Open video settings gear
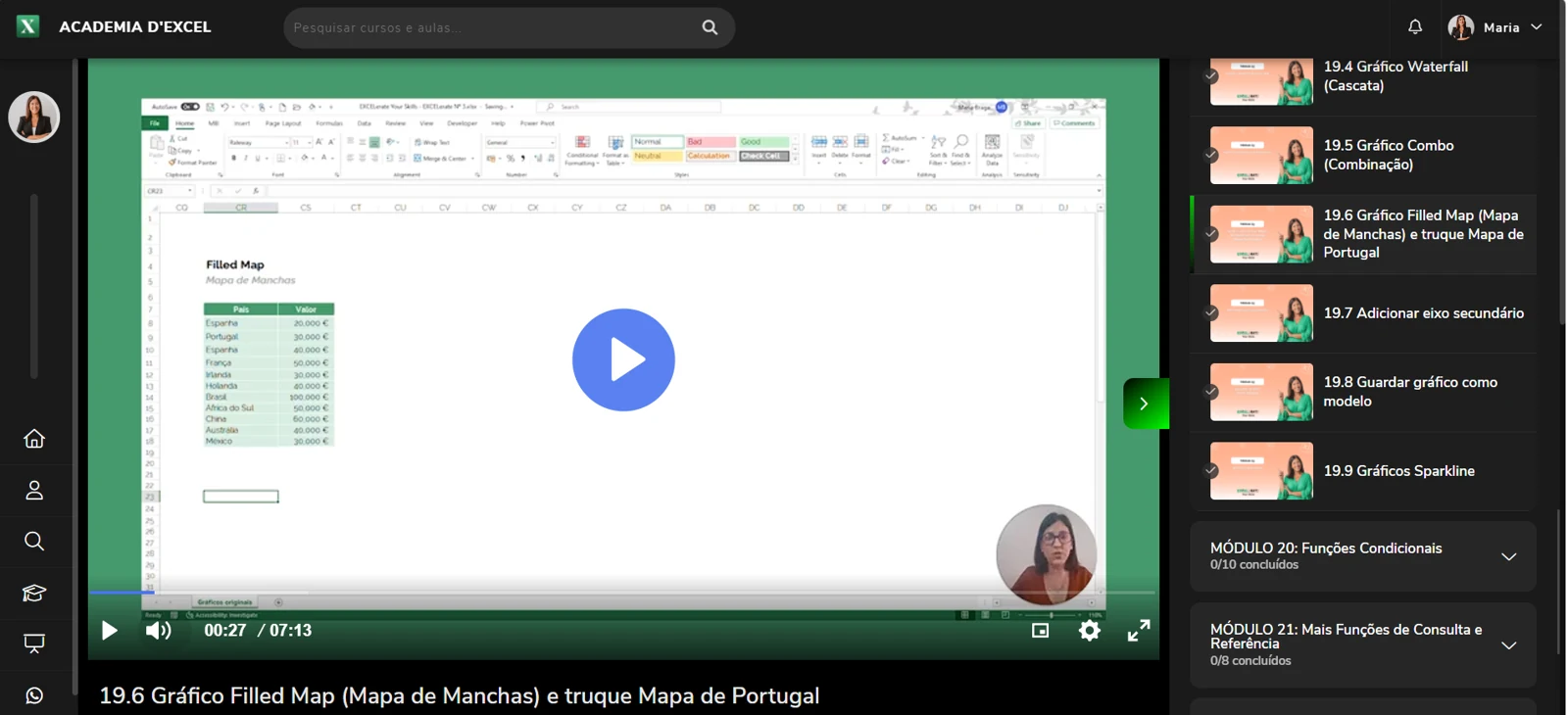Image resolution: width=1568 pixels, height=715 pixels. point(1090,631)
